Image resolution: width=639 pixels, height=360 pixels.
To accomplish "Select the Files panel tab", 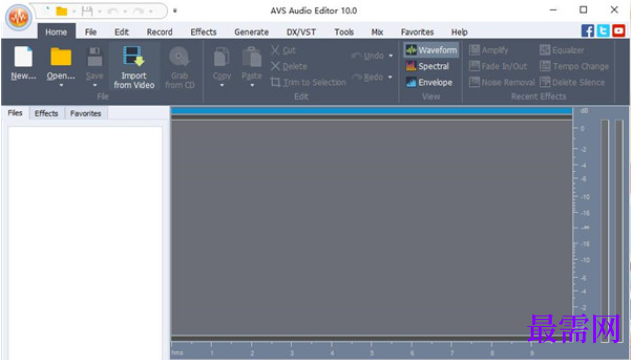I will point(15,113).
